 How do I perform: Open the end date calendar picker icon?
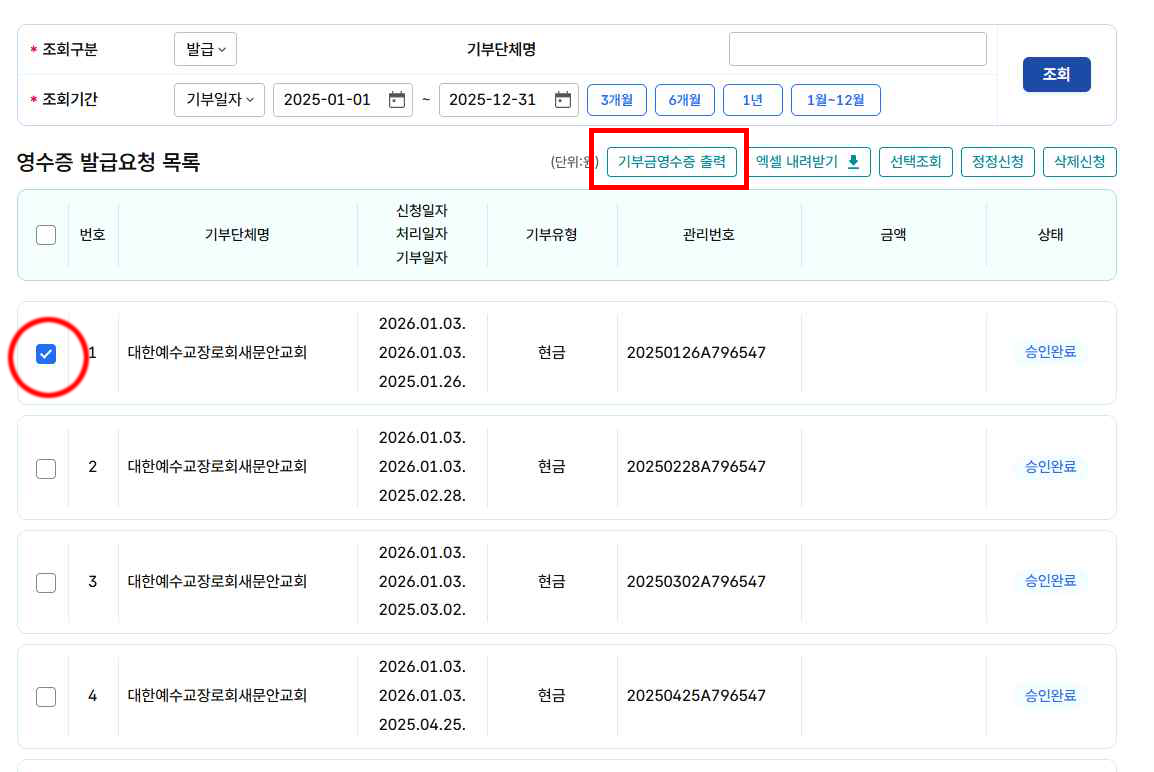pos(563,100)
